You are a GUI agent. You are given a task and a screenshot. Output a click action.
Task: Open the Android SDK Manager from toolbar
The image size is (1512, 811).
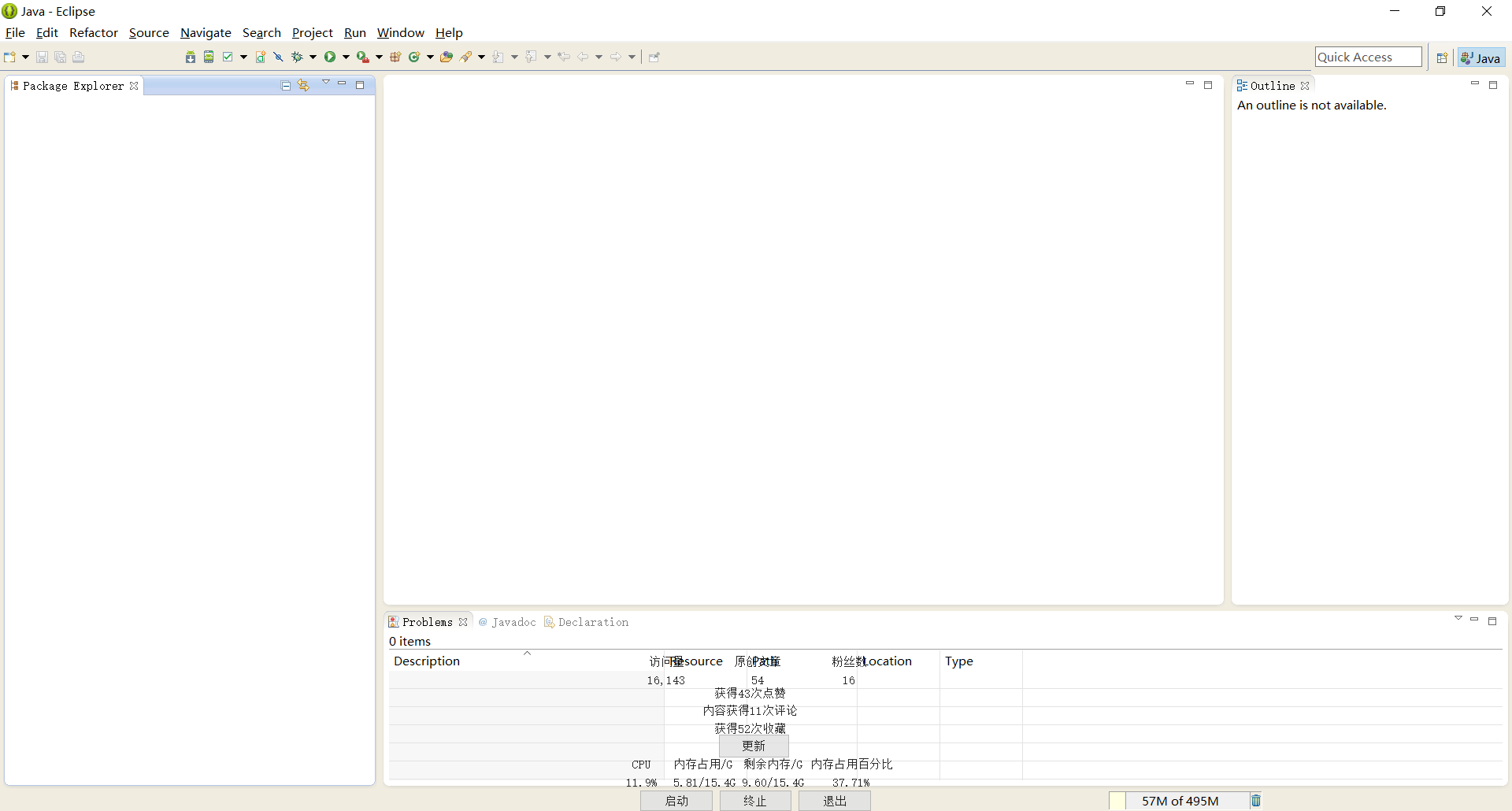(x=190, y=56)
